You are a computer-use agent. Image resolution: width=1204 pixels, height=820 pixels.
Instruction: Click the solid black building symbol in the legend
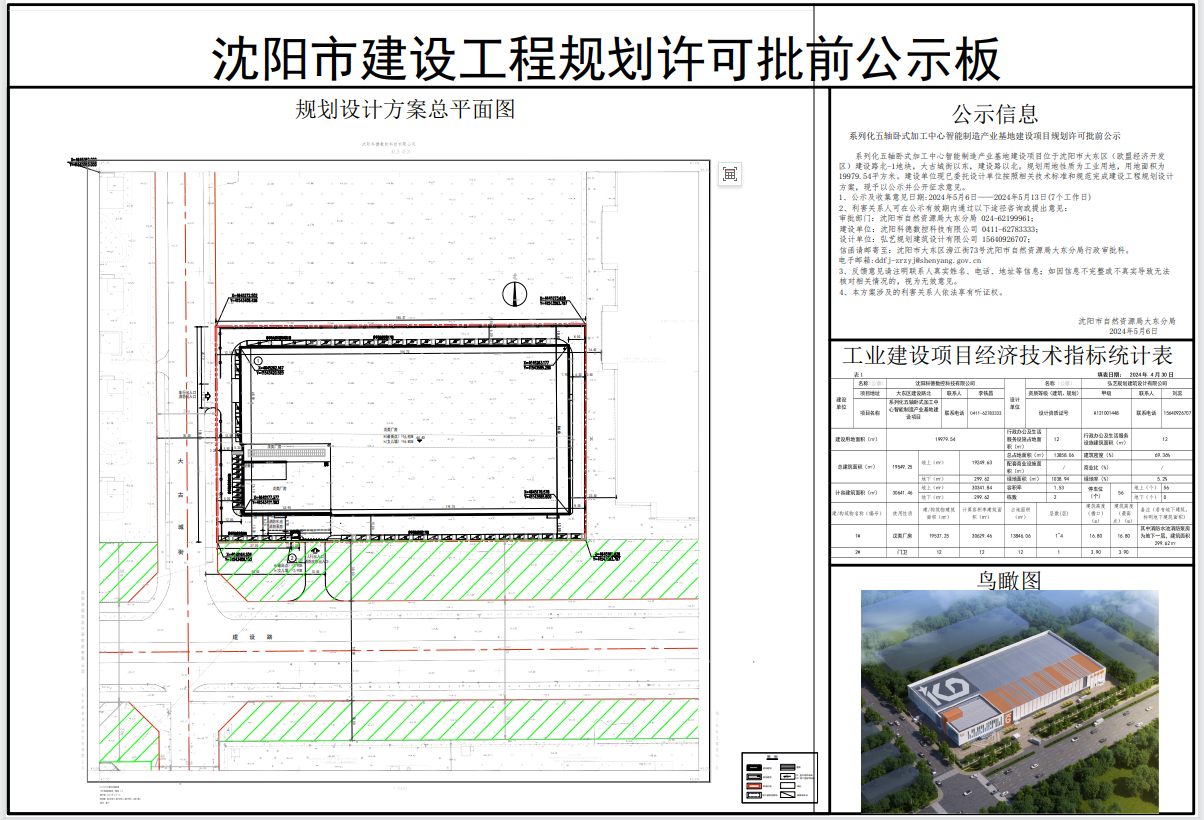[x=754, y=767]
